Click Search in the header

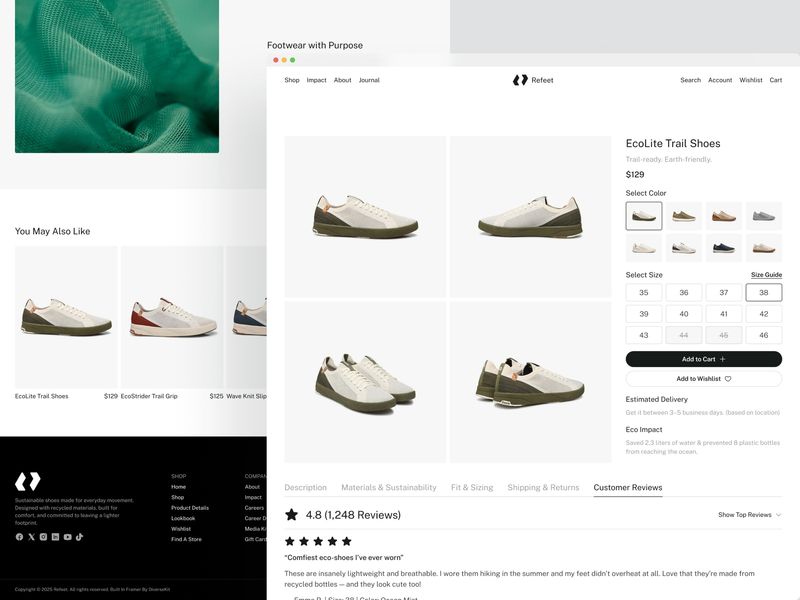pos(690,79)
